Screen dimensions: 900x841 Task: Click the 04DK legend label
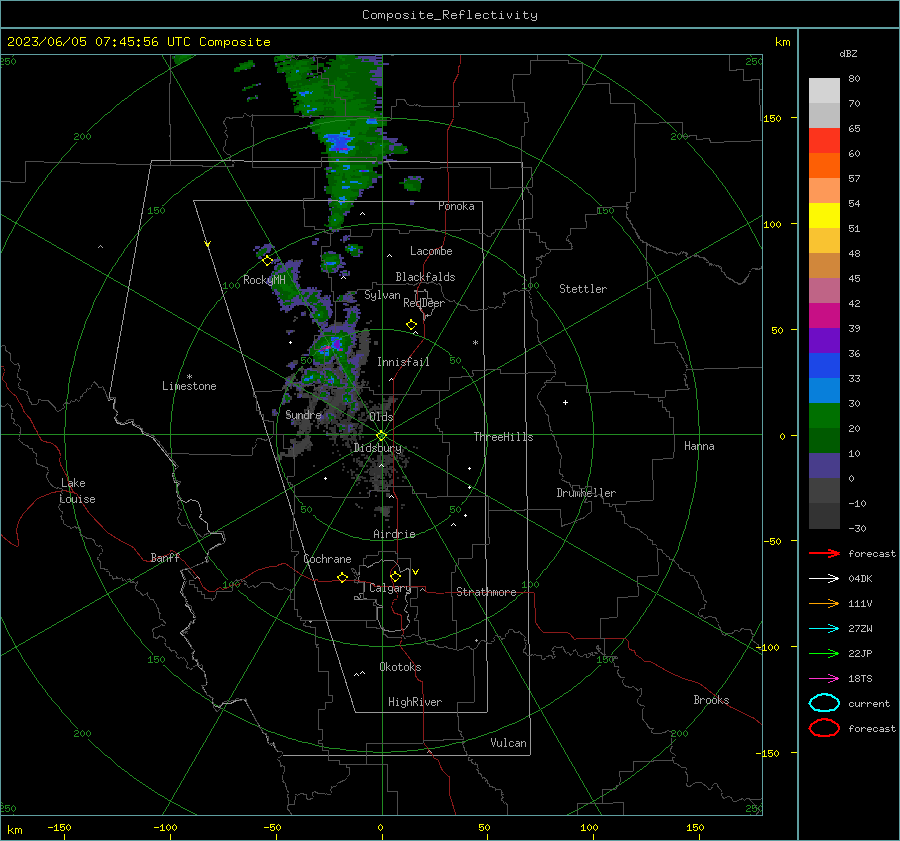(x=860, y=579)
